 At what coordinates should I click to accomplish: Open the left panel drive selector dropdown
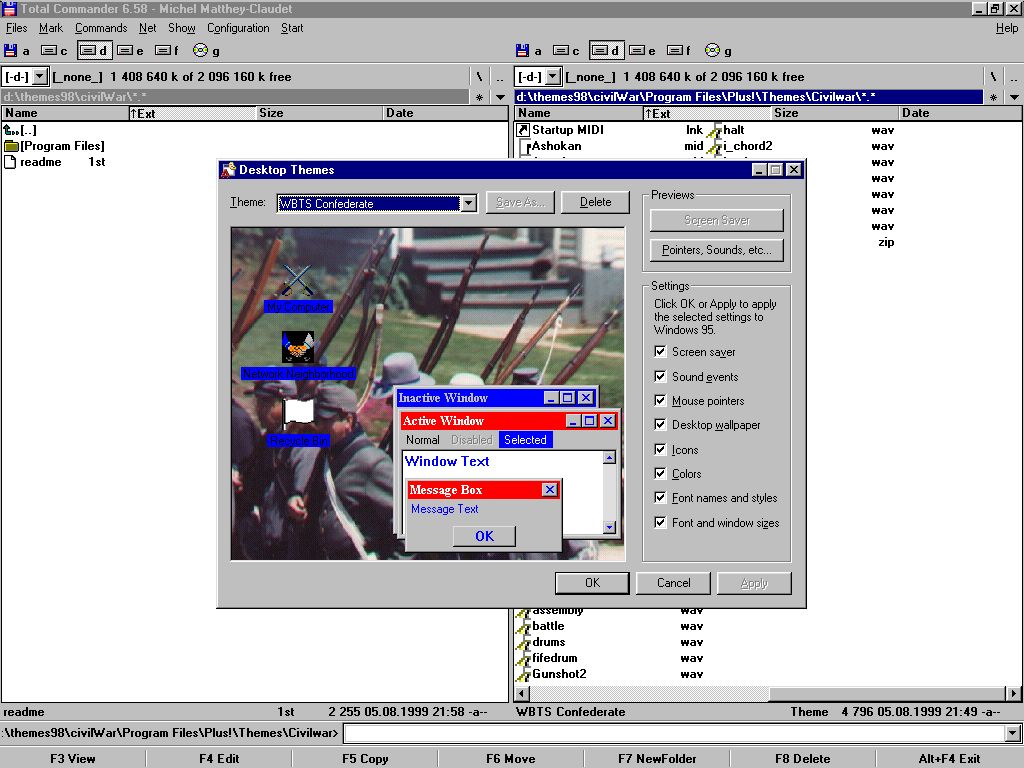(39, 76)
